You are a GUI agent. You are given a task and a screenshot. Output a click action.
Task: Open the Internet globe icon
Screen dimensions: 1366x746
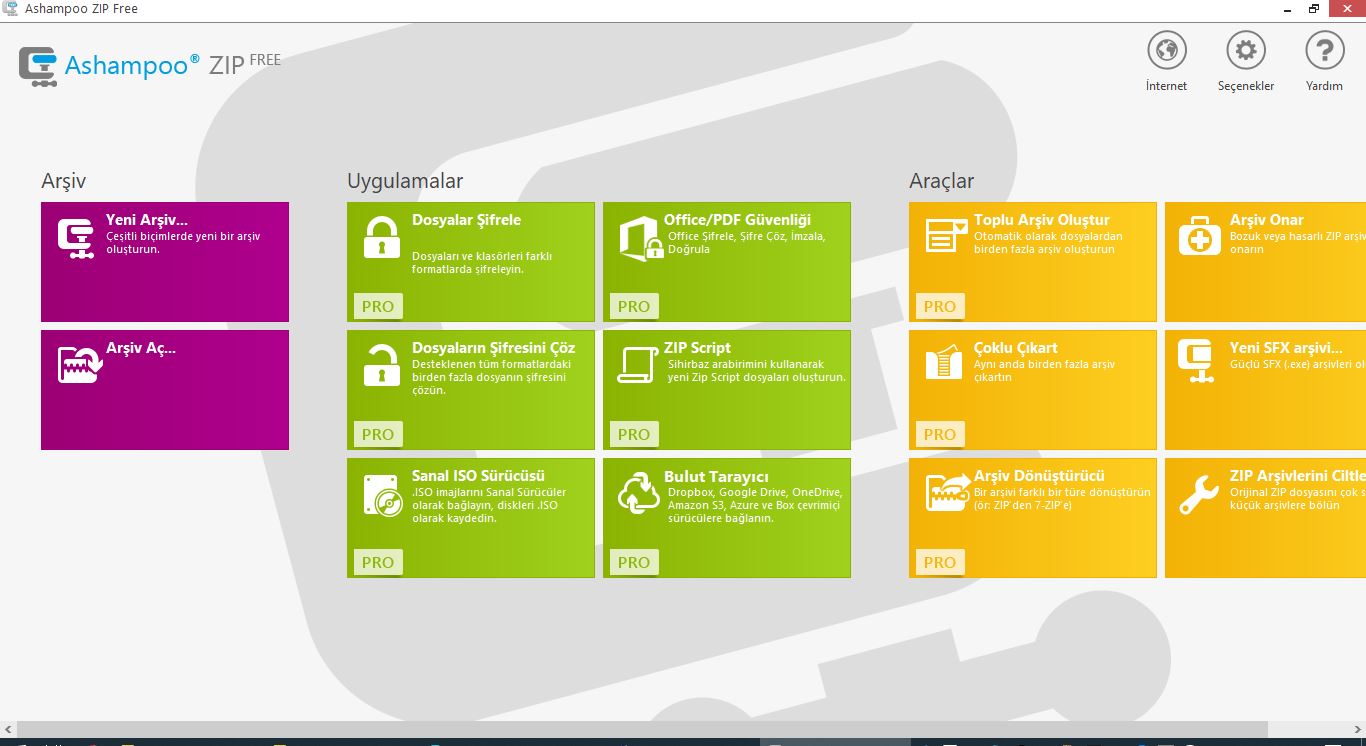[x=1166, y=50]
